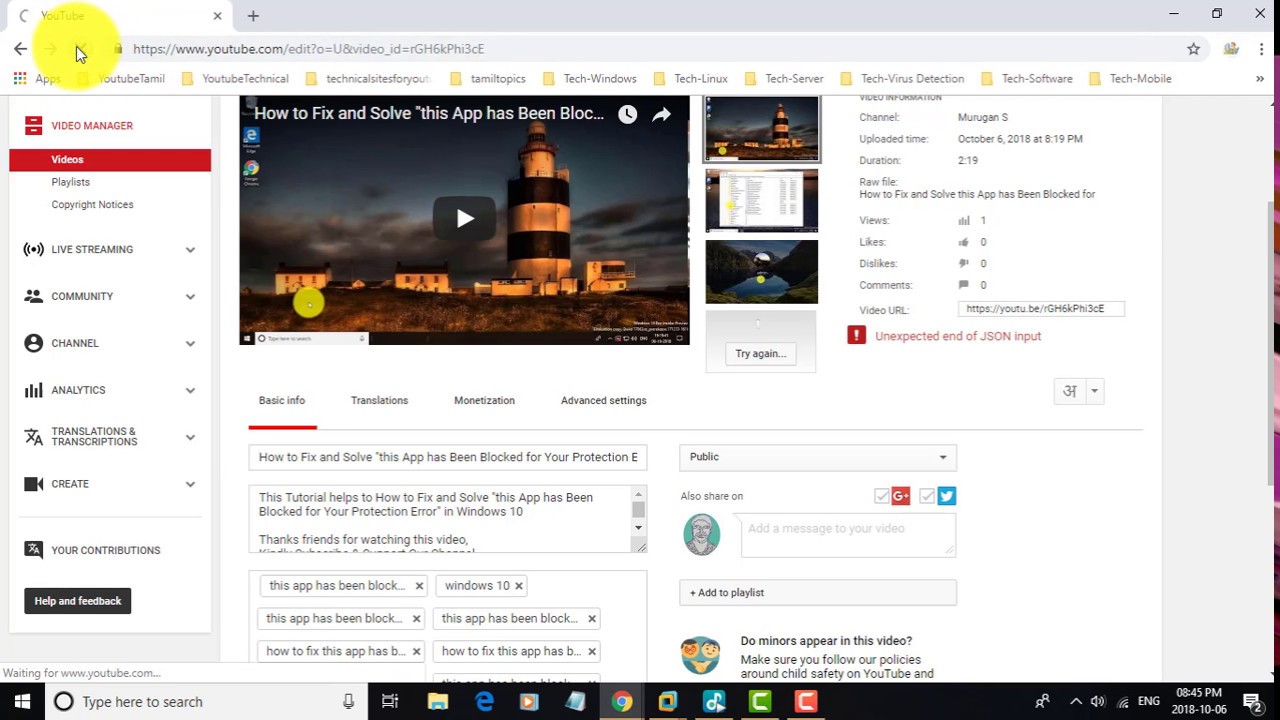Expand the Community section
The width and height of the screenshot is (1280, 720).
tap(190, 297)
